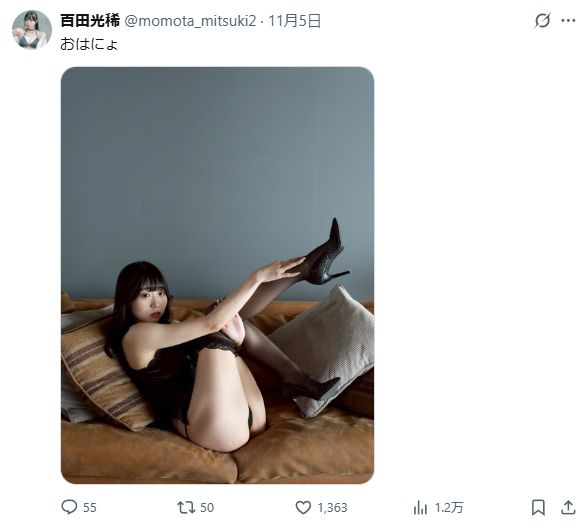Repost using the retweet arrows icon
The height and width of the screenshot is (525, 587).
click(x=186, y=507)
